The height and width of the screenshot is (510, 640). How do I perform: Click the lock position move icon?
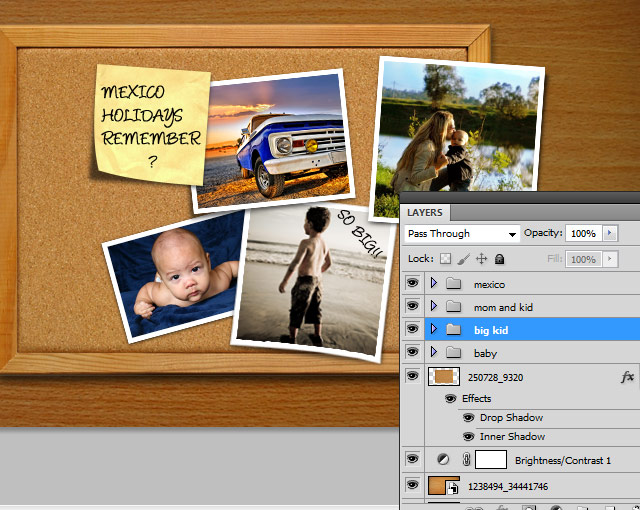click(x=481, y=259)
